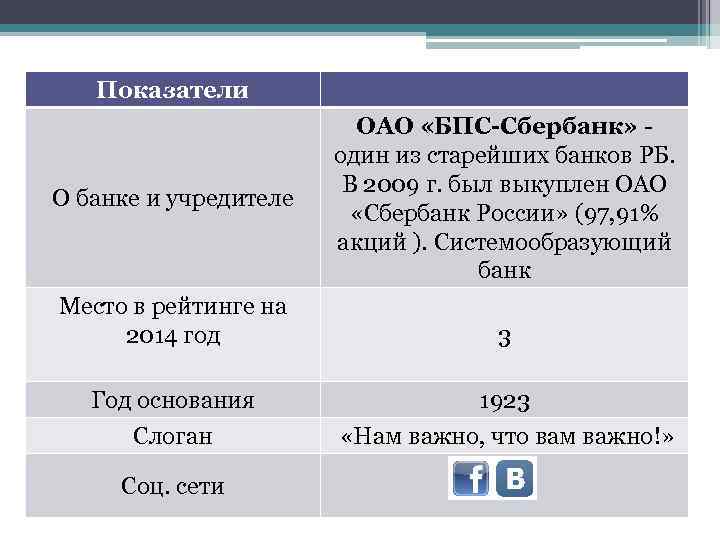Select the rating value '3'

(x=504, y=339)
